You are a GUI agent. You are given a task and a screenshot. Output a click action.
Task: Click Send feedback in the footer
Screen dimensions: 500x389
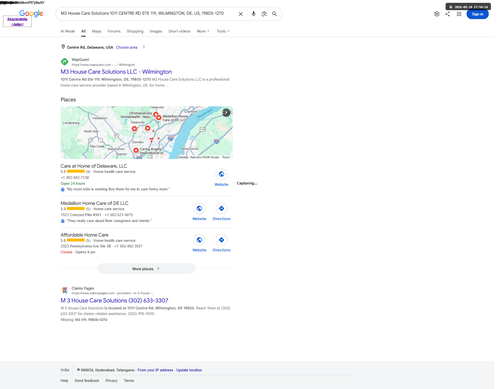tap(87, 381)
